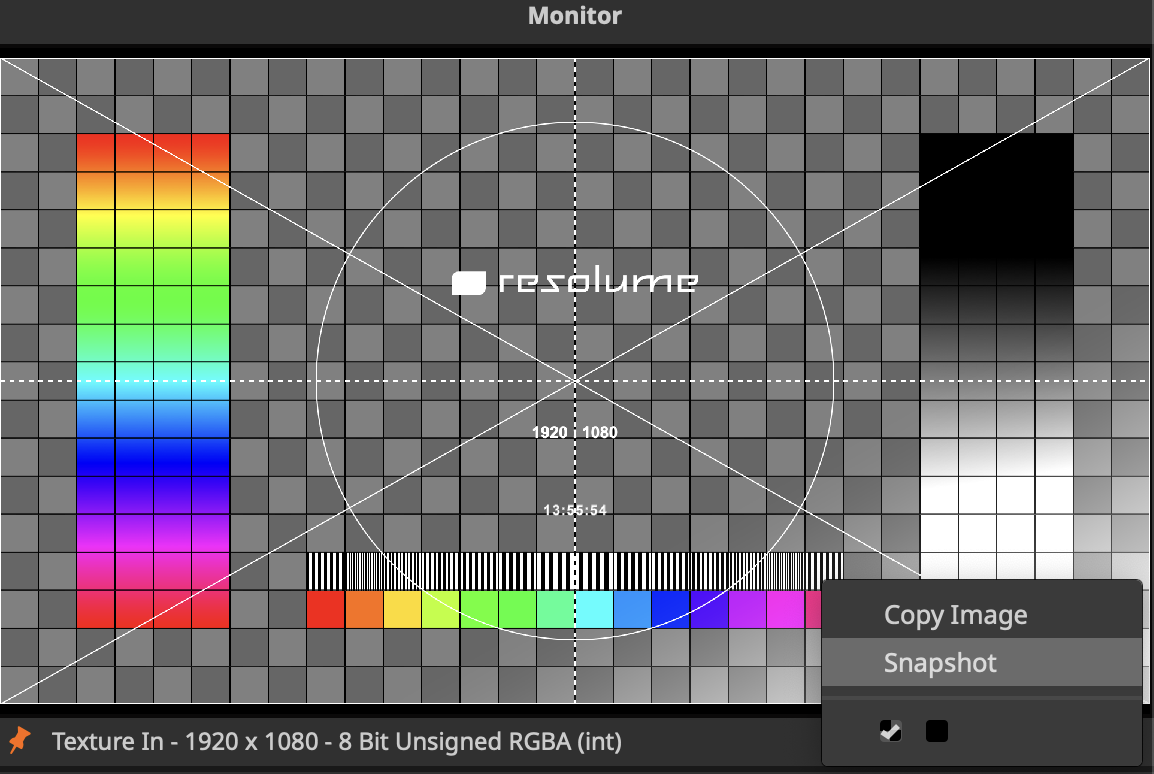Click the center crosshair of the test pattern
This screenshot has width=1154, height=774.
coord(575,380)
